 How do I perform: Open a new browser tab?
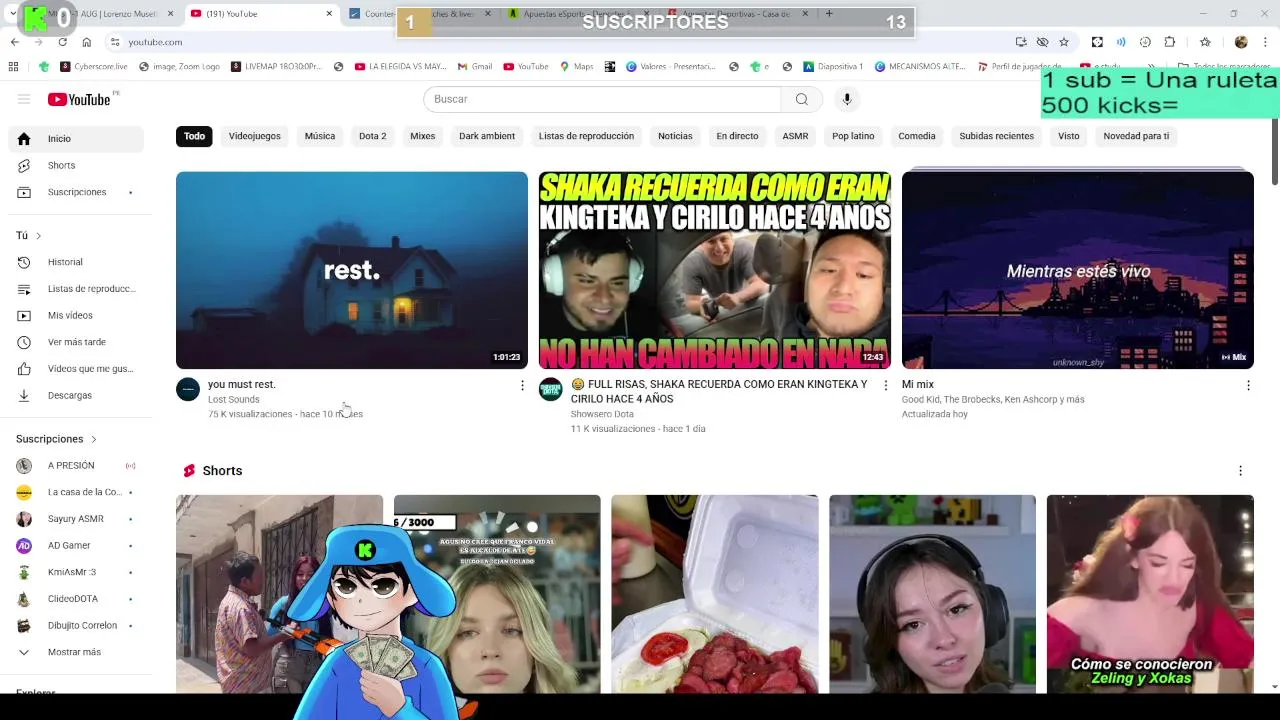point(828,14)
